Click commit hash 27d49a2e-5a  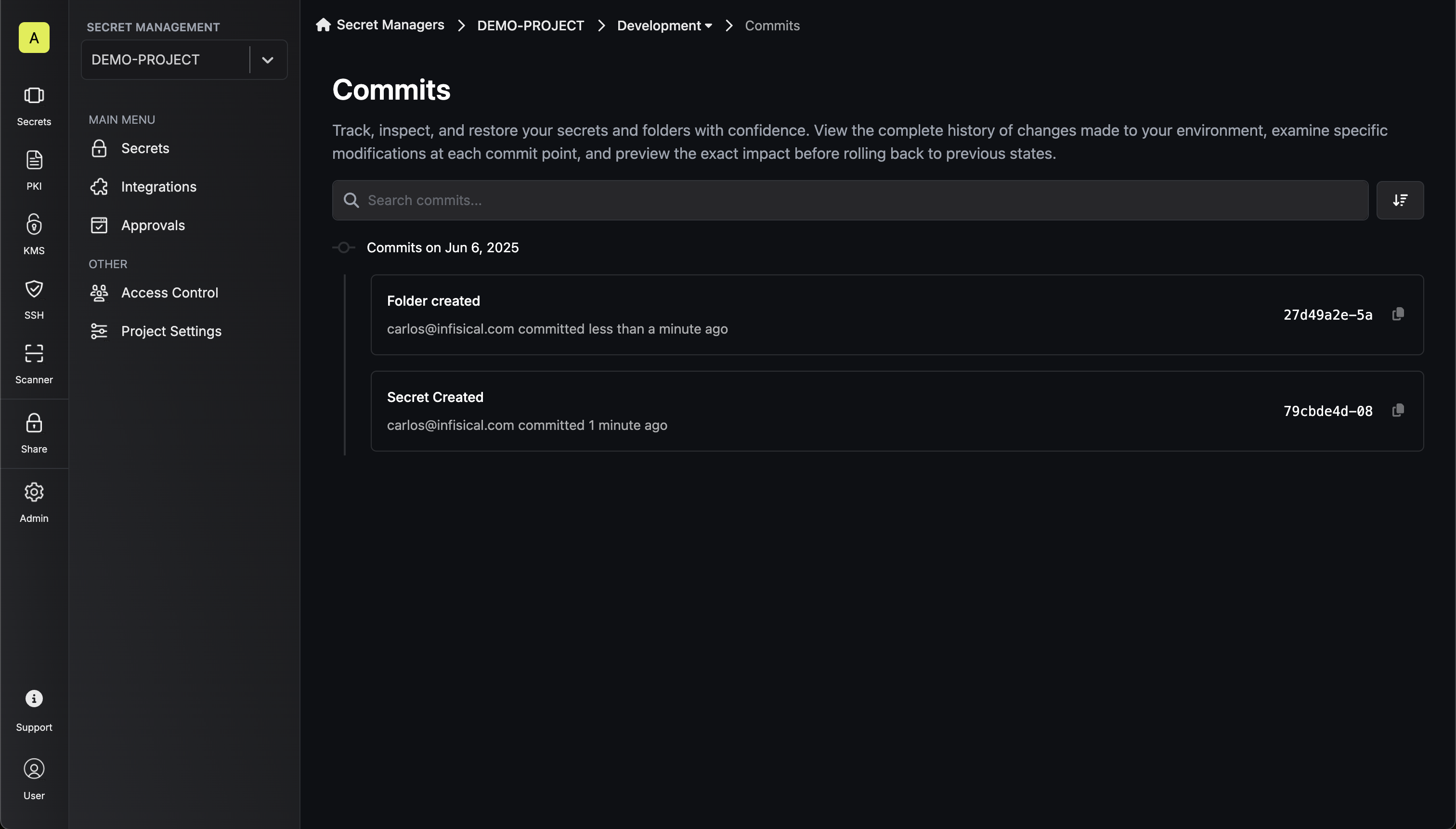[1327, 315]
